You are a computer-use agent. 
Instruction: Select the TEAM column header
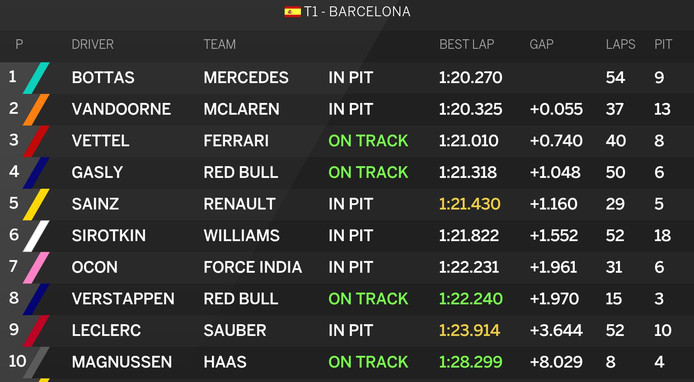pos(220,44)
